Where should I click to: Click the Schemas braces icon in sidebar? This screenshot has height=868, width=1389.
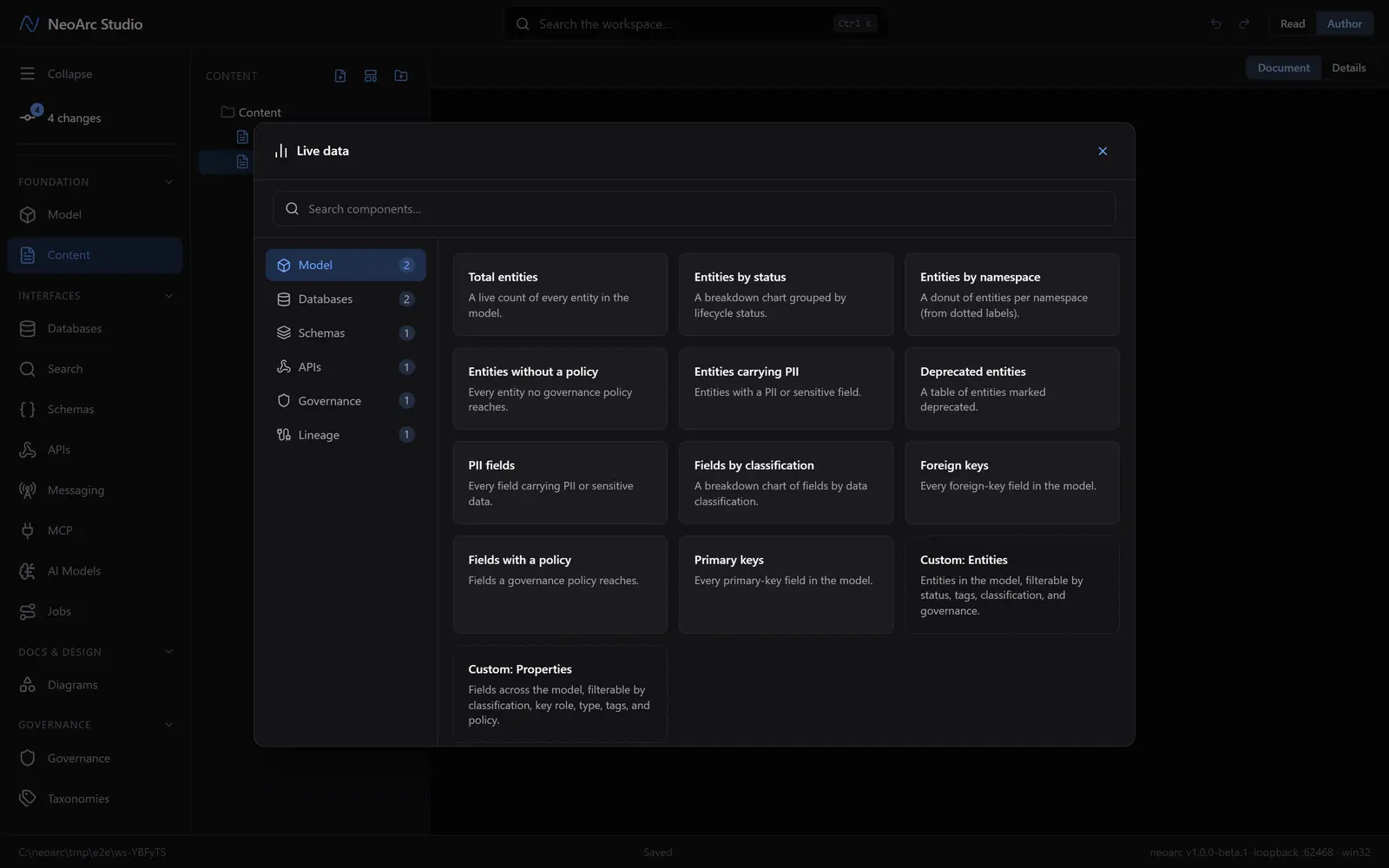pos(28,410)
